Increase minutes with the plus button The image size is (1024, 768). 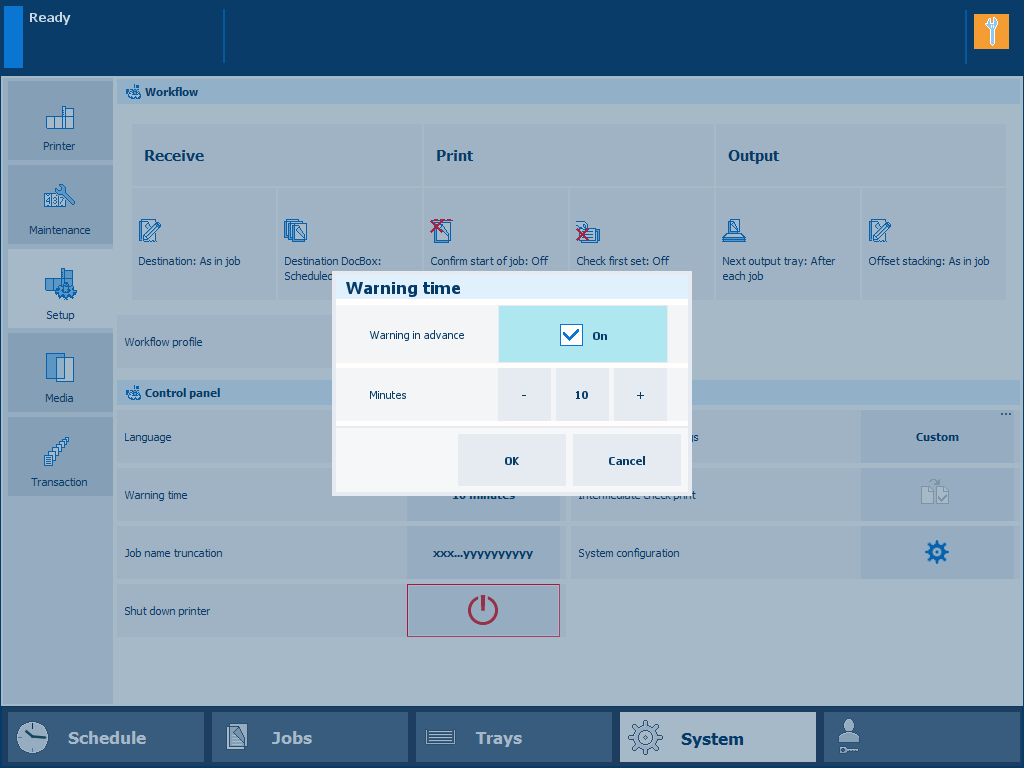pos(640,395)
